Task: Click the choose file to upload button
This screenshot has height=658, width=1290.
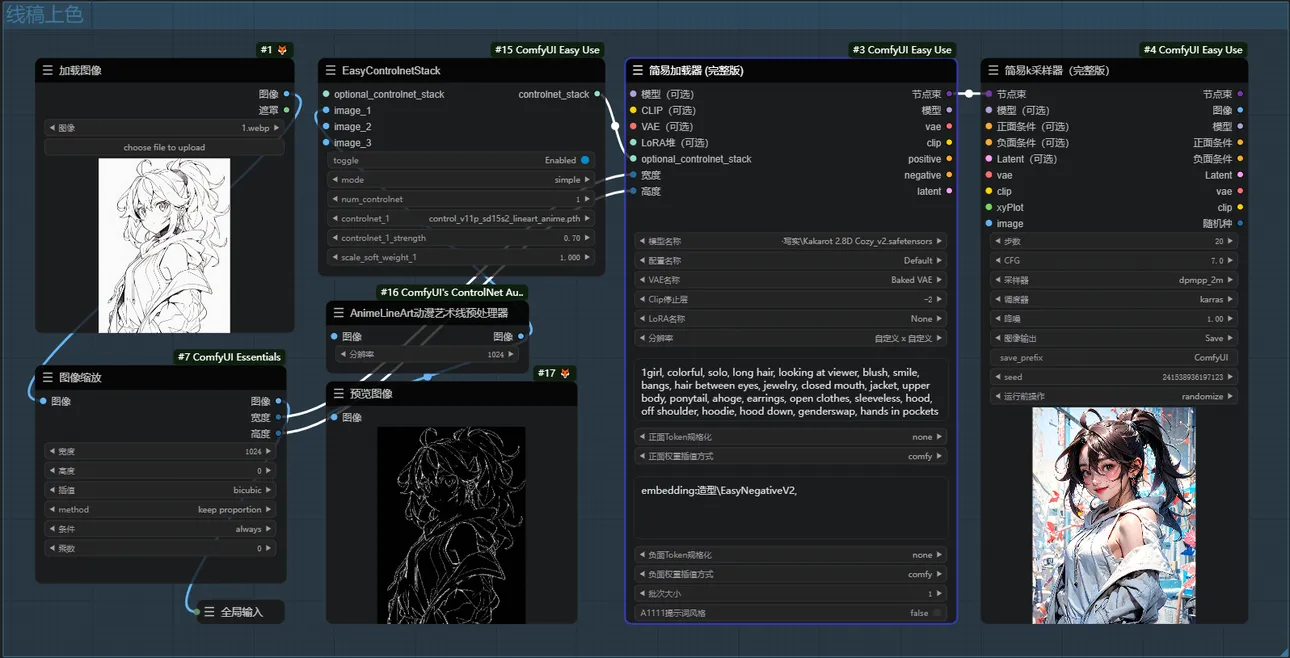Action: point(164,147)
